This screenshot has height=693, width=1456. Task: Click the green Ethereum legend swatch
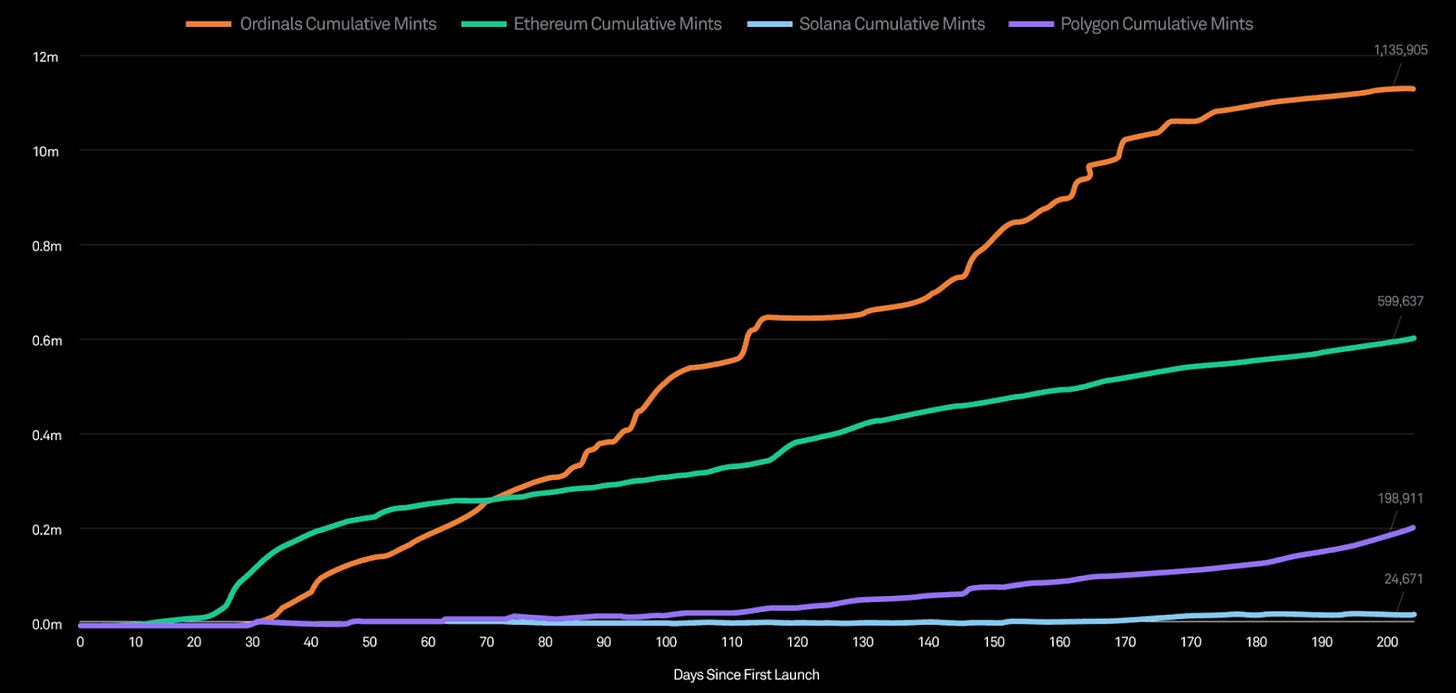482,23
